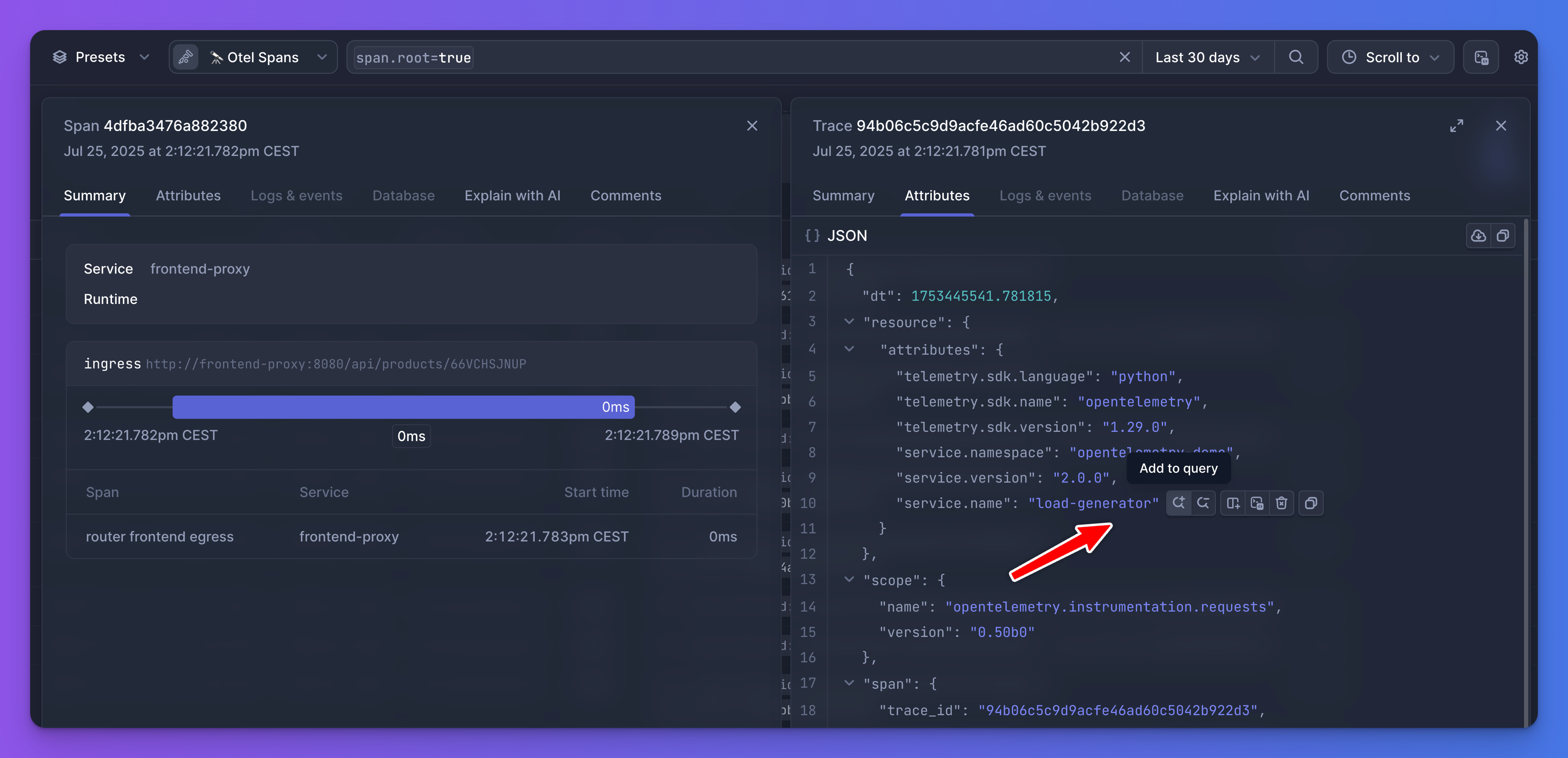Click the "0.50b0" scope version value
The height and width of the screenshot is (758, 1568).
coord(1002,633)
